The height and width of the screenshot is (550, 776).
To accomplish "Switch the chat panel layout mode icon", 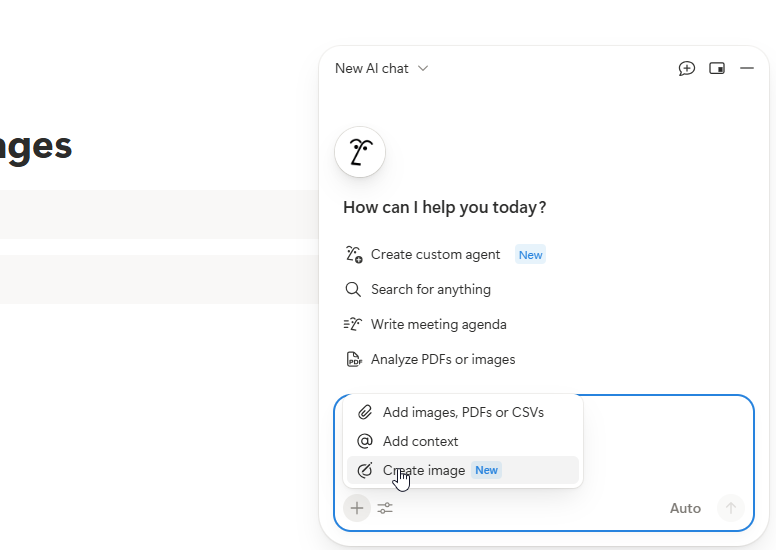I will pos(716,68).
